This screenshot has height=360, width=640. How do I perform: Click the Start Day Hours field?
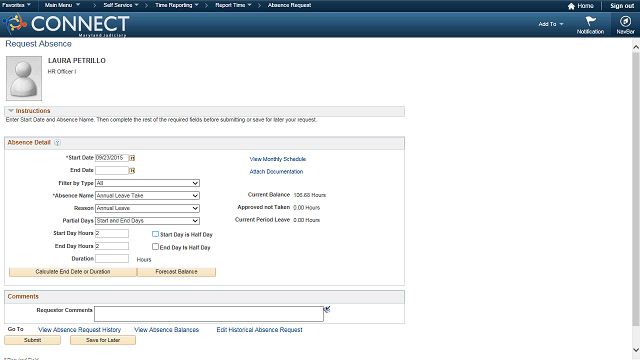point(112,233)
